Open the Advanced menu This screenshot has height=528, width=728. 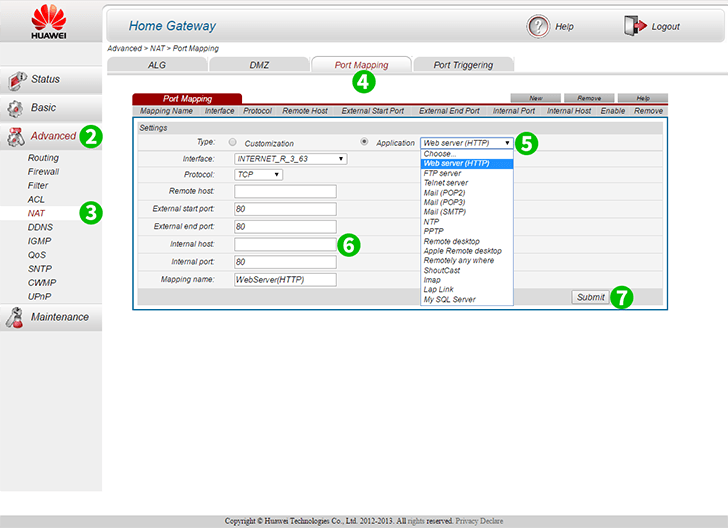[x=51, y=136]
